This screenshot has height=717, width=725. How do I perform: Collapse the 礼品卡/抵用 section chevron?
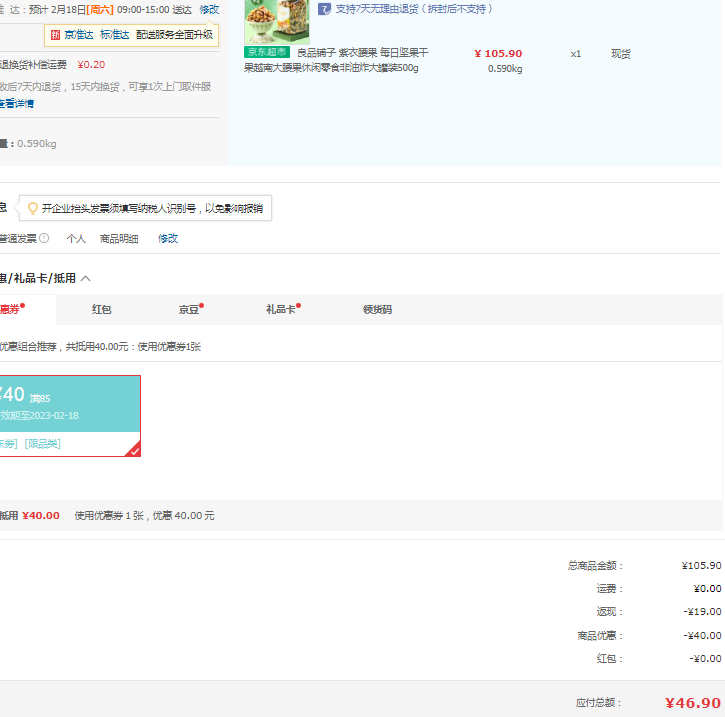86,278
